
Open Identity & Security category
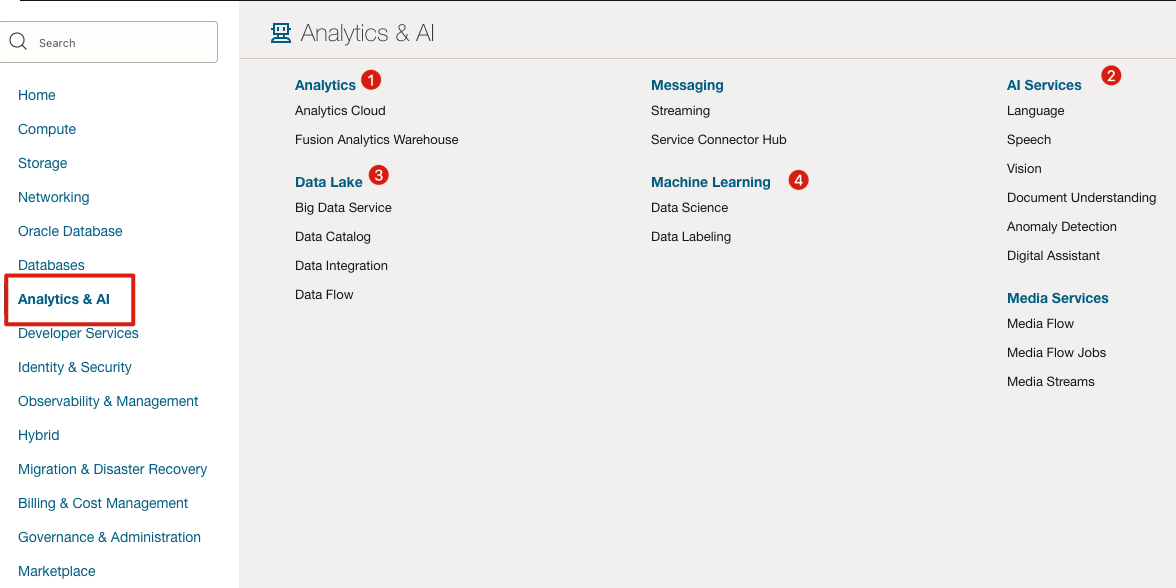pos(75,367)
